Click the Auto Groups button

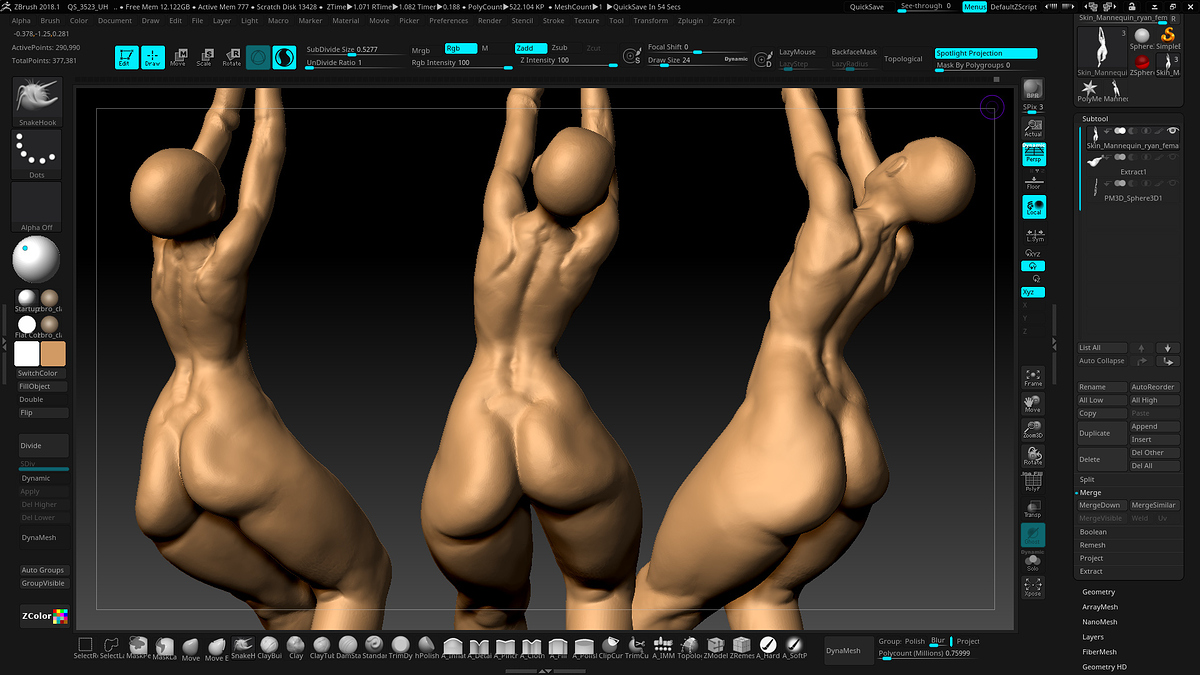click(x=43, y=571)
